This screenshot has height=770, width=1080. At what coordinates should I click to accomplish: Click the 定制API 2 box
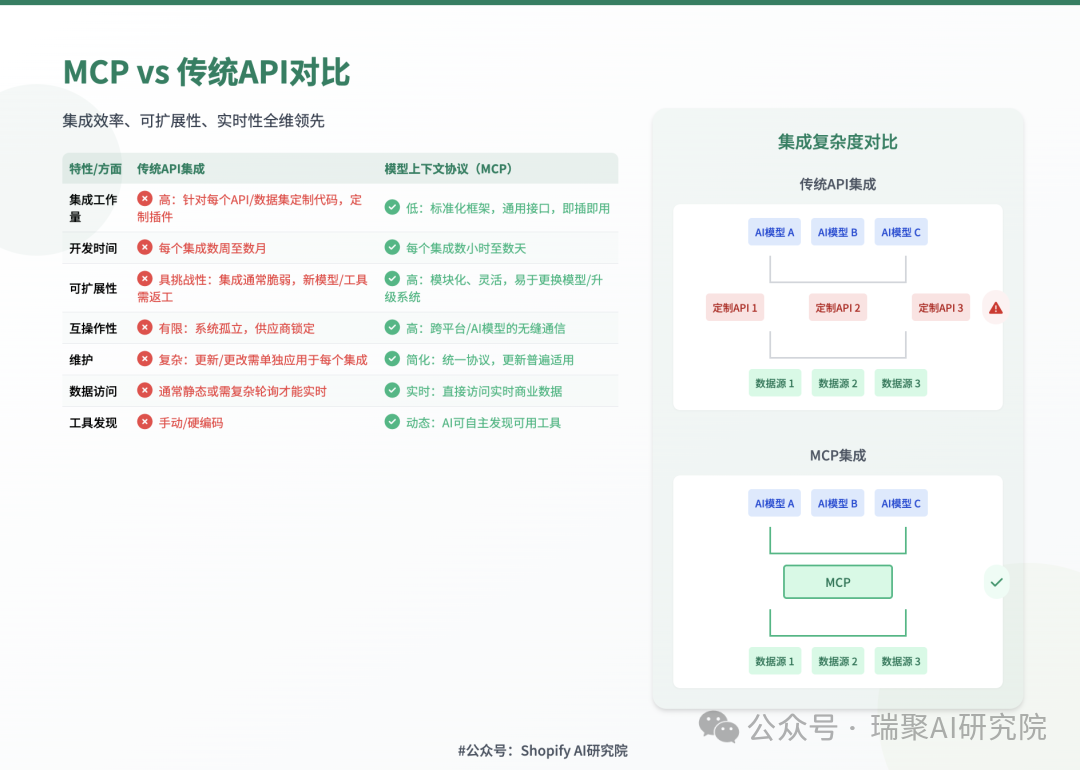click(x=838, y=308)
